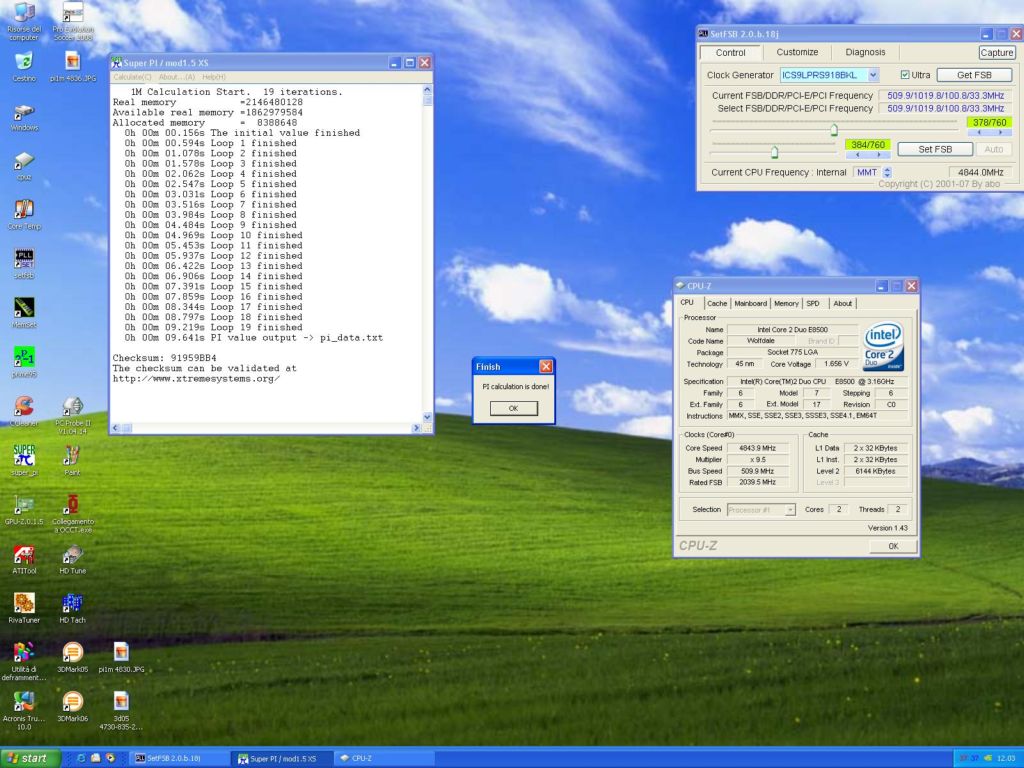Viewport: 1024px width, 768px height.
Task: Open the Cache tab in CPU-Z
Action: click(x=717, y=304)
